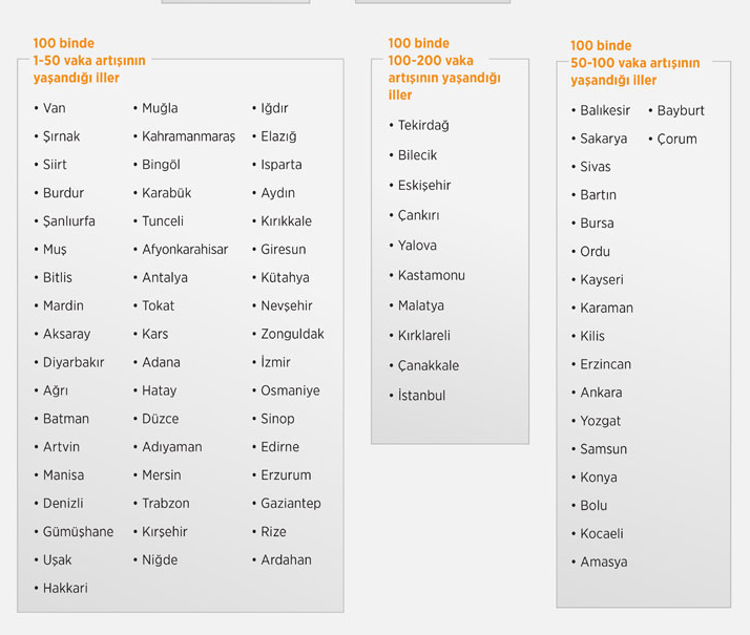Select Diyarbakır in the first list

click(73, 362)
